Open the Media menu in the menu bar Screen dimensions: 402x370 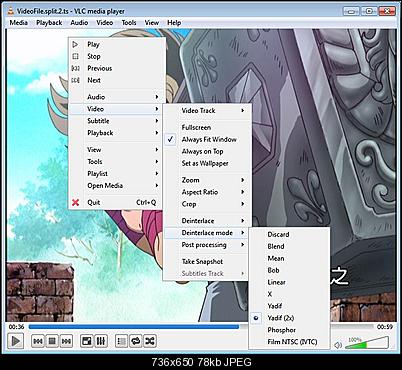[19, 23]
